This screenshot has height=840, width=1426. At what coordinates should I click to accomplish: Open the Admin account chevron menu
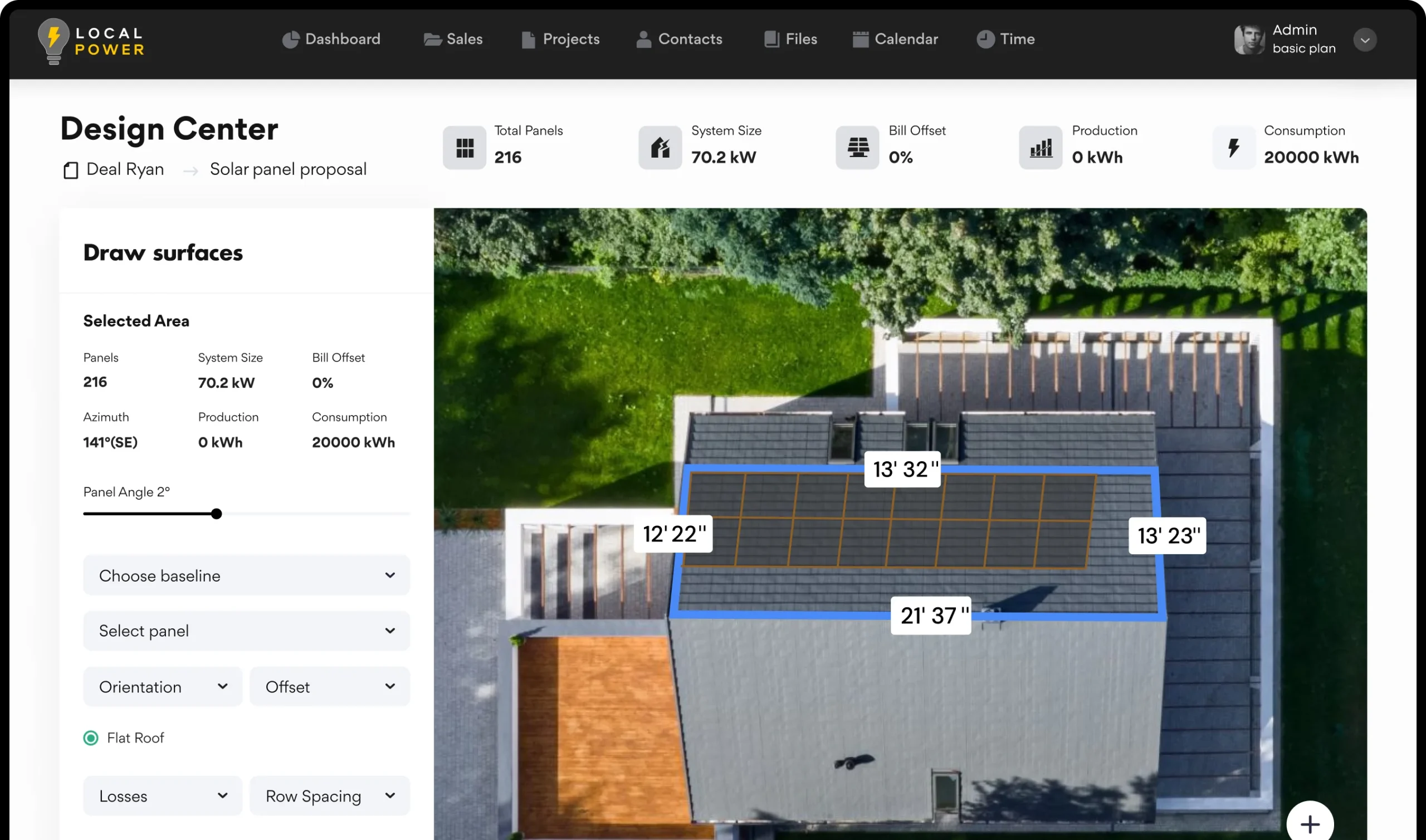pos(1364,40)
